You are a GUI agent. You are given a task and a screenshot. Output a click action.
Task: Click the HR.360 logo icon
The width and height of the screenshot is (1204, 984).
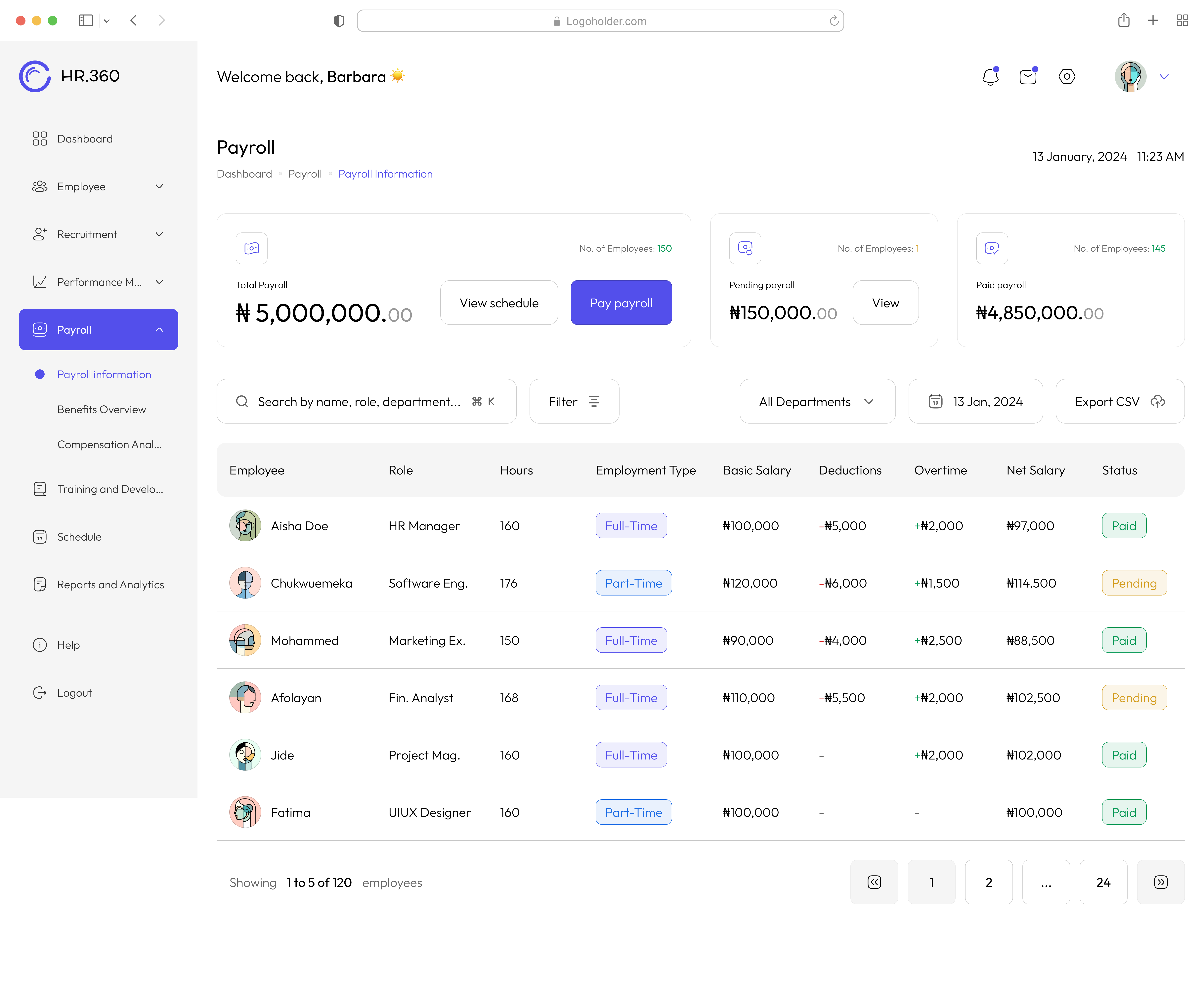pos(35,76)
